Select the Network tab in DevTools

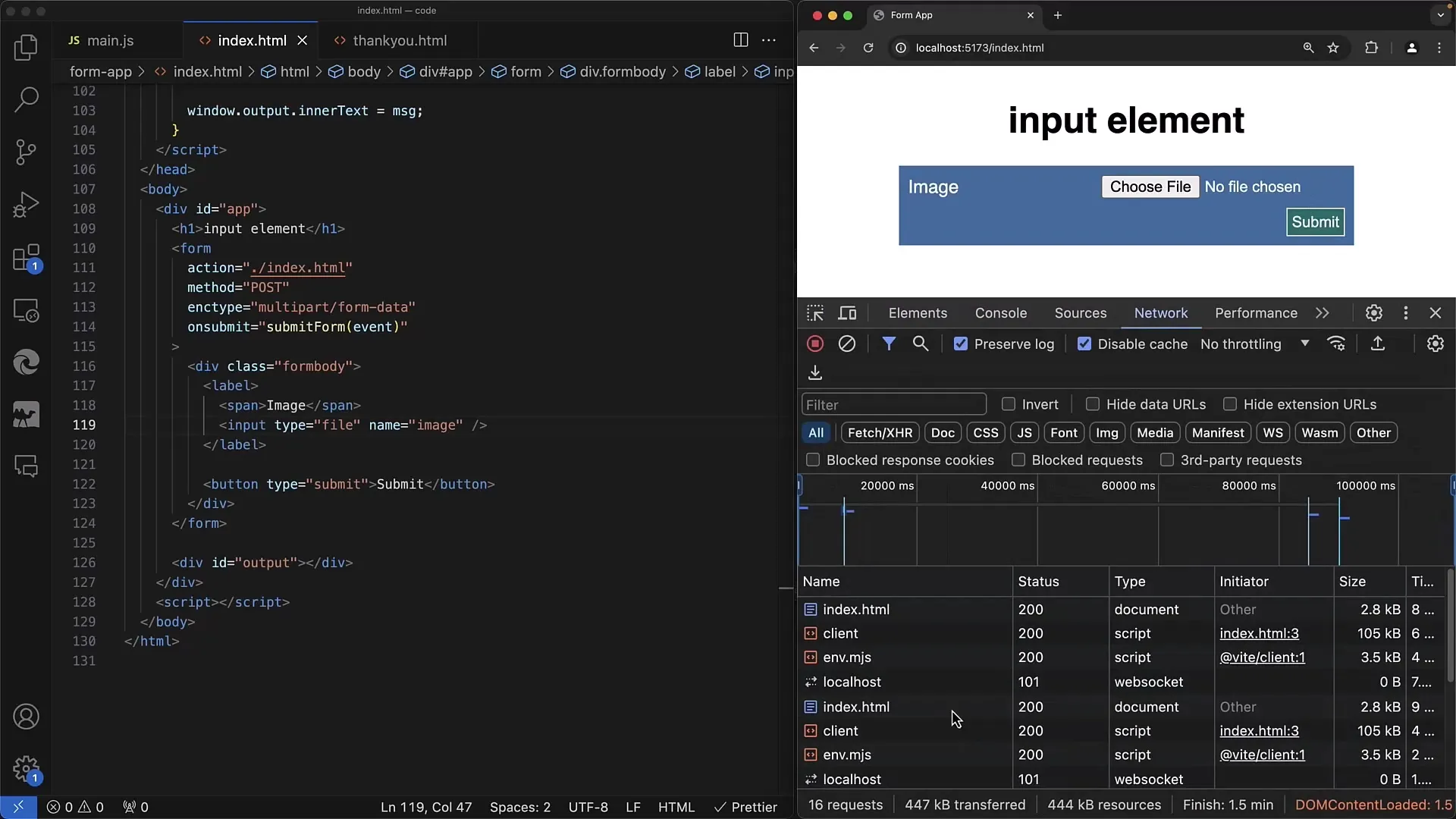(x=1161, y=313)
